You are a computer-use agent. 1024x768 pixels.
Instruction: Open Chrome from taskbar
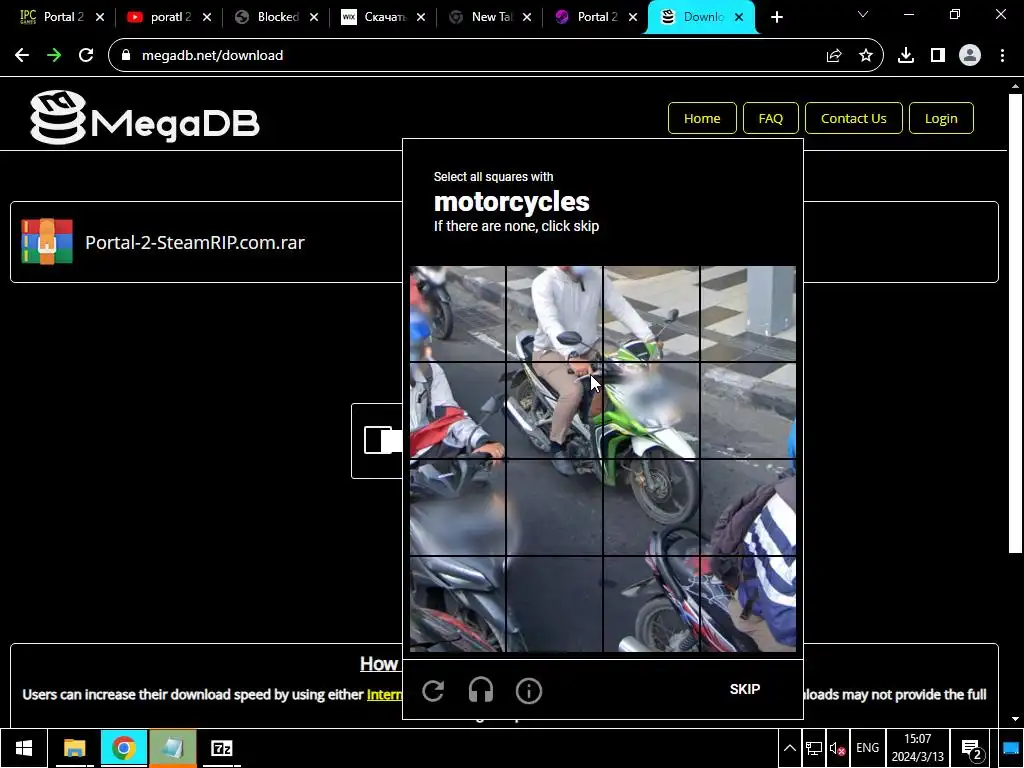click(123, 748)
